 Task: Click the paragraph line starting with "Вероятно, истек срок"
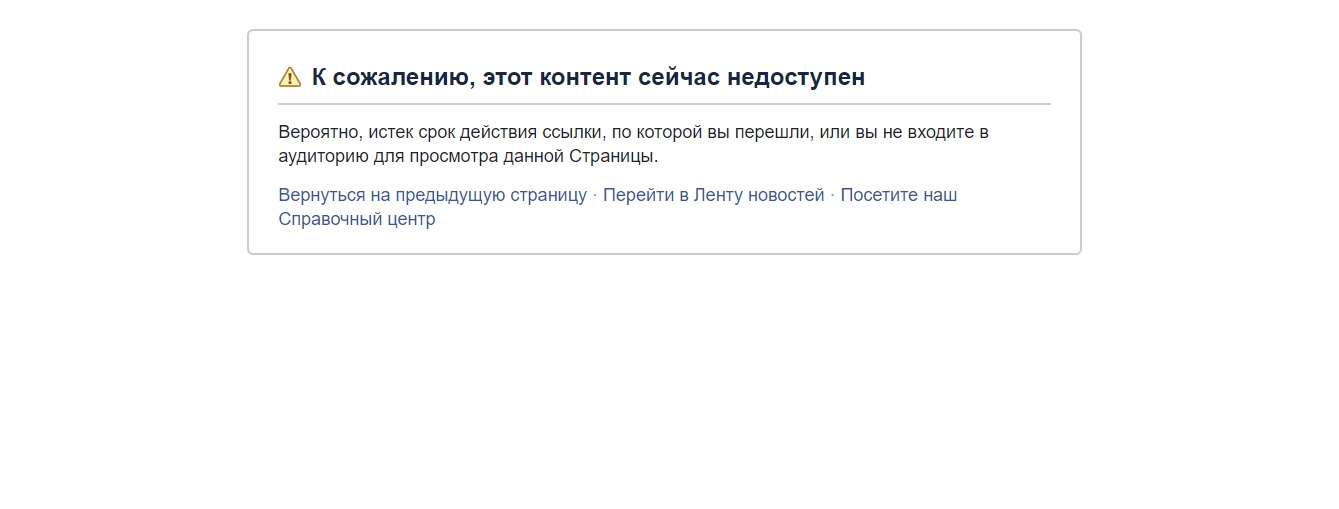click(x=633, y=132)
